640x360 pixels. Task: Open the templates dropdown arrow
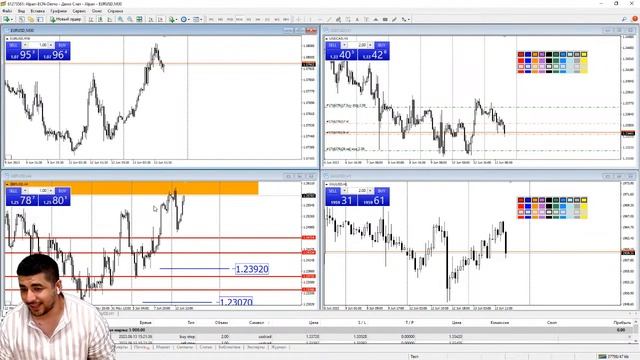click(x=201, y=19)
